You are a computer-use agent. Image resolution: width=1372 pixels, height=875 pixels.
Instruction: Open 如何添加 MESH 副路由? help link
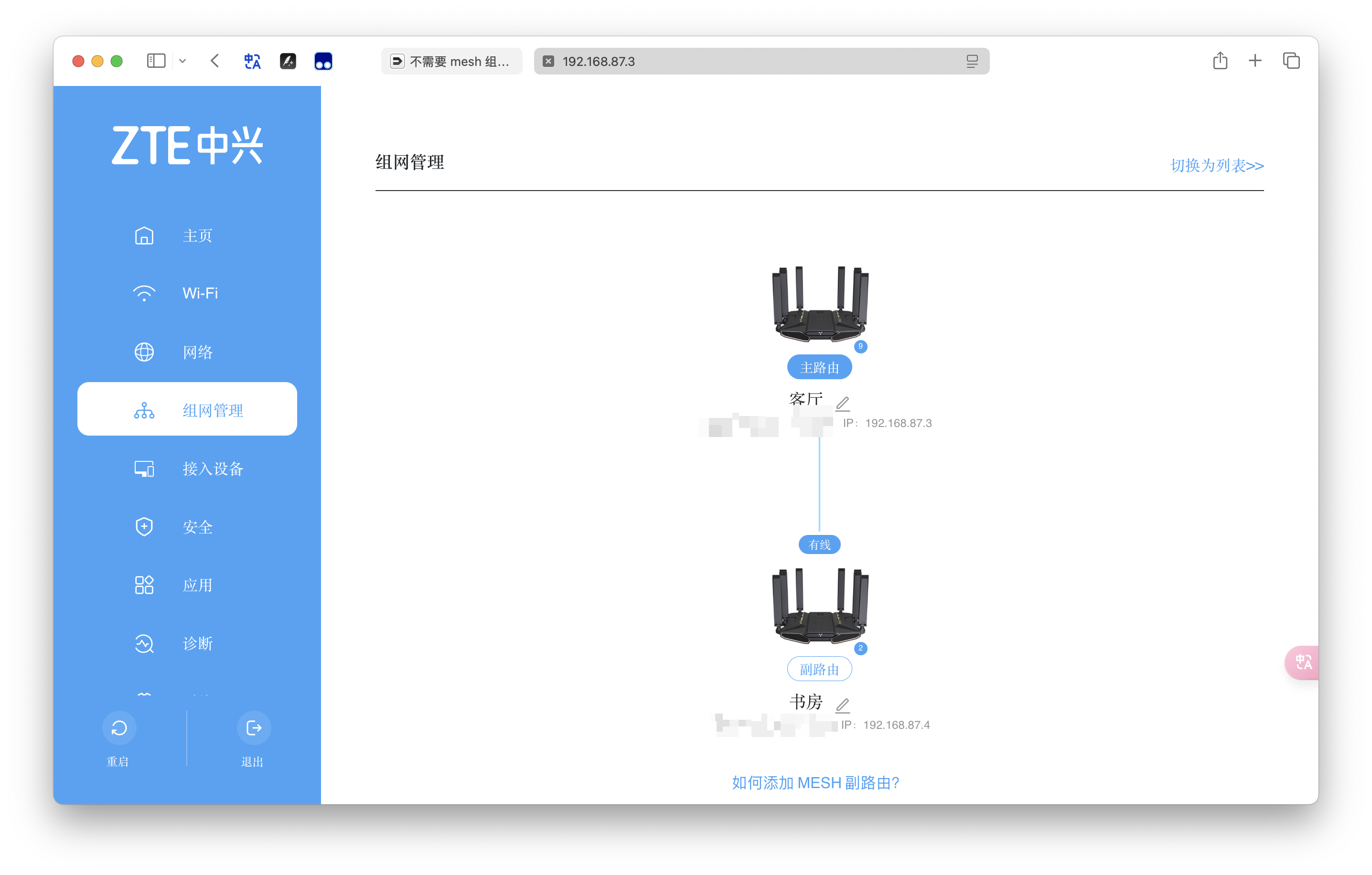tap(815, 783)
